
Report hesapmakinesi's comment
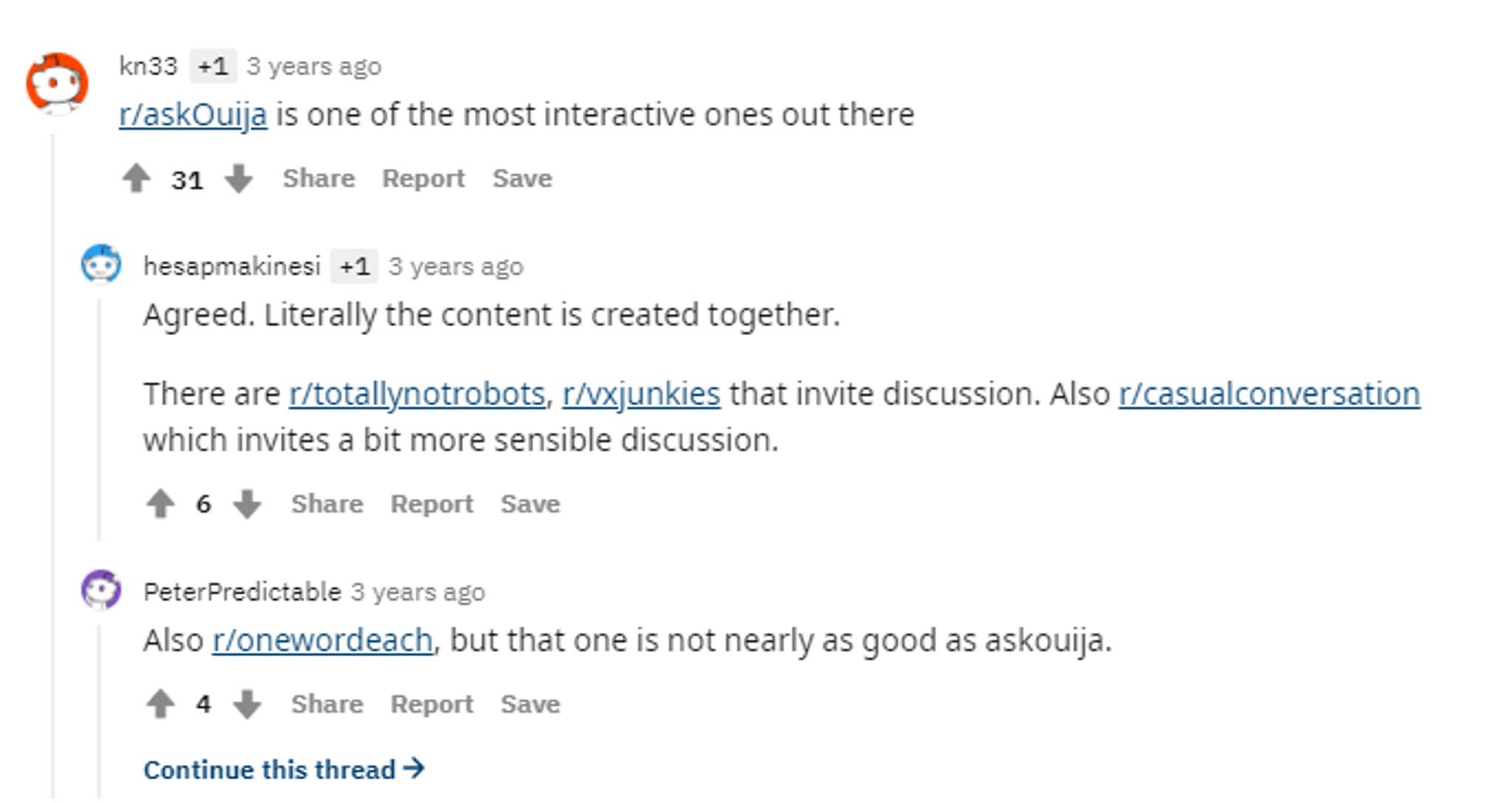[431, 504]
